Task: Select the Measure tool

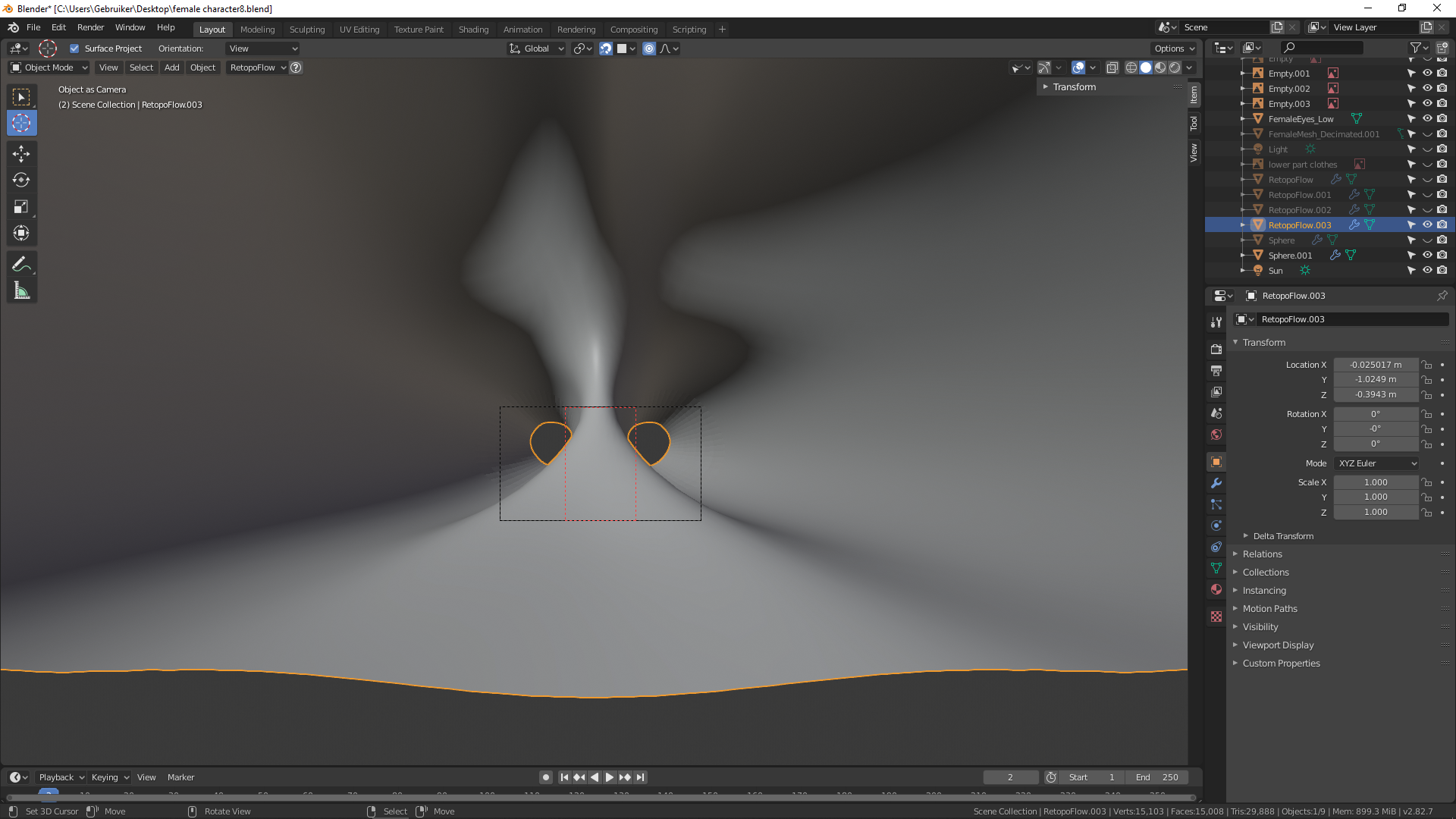Action: [x=21, y=291]
